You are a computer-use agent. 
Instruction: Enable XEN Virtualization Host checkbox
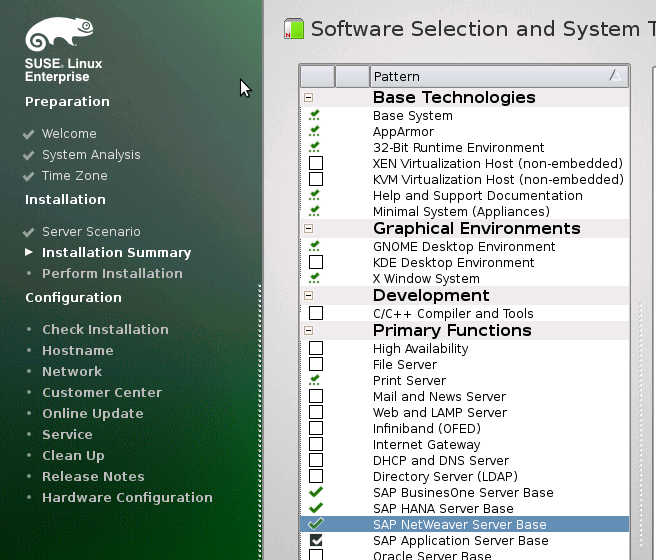click(316, 163)
